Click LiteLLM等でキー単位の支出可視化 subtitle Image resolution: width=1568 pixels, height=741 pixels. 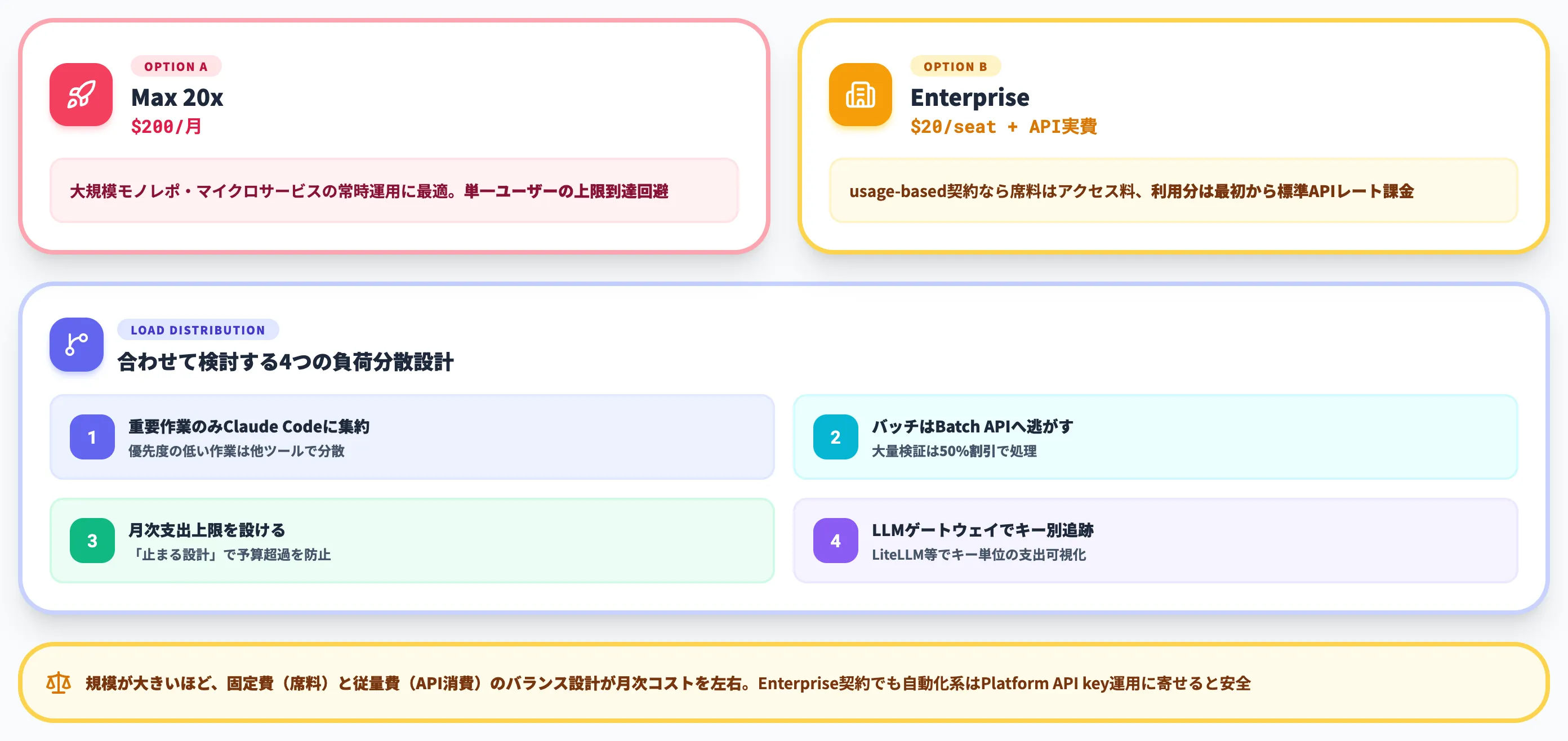coord(979,554)
